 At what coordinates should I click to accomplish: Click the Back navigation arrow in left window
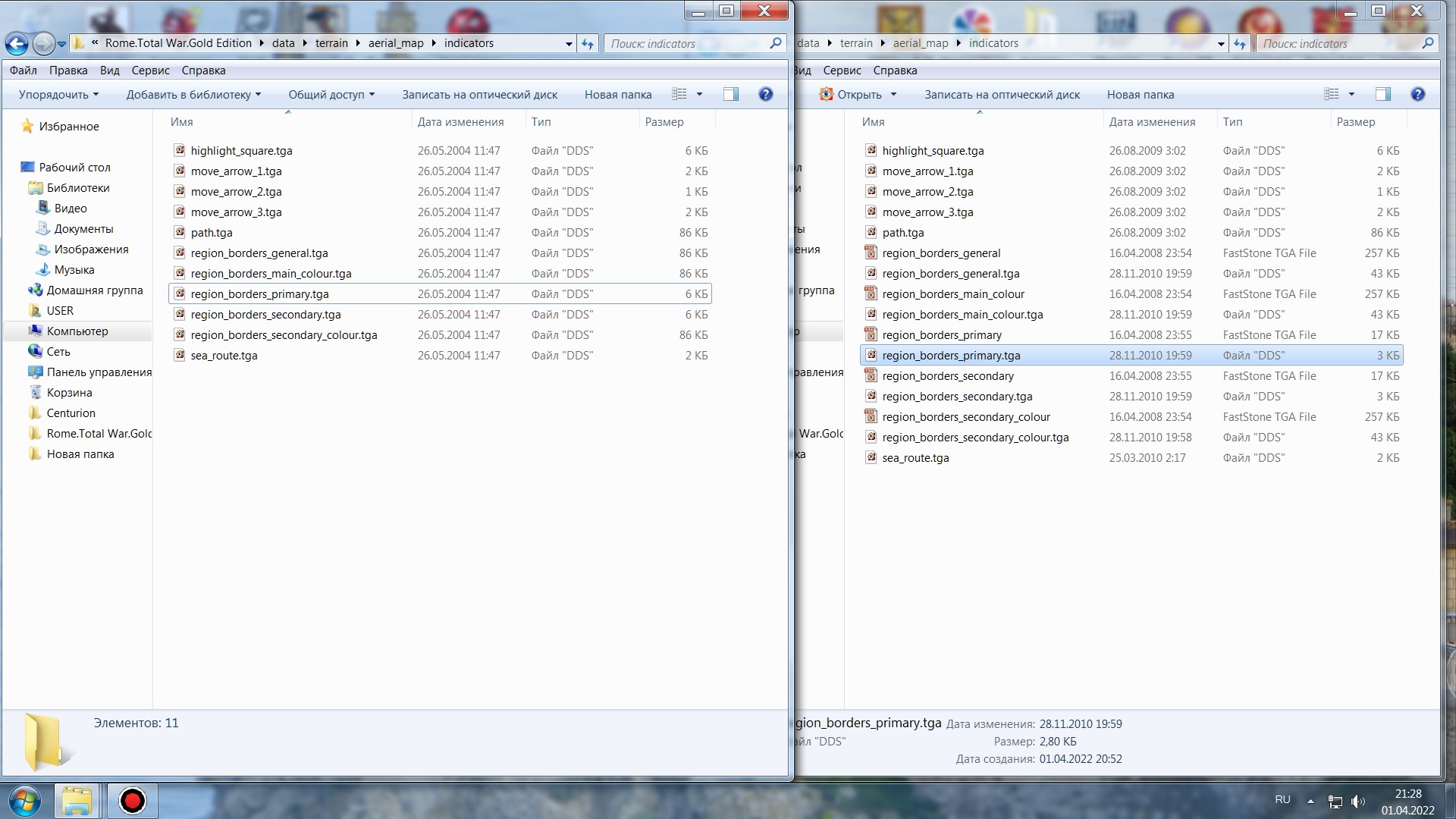17,44
